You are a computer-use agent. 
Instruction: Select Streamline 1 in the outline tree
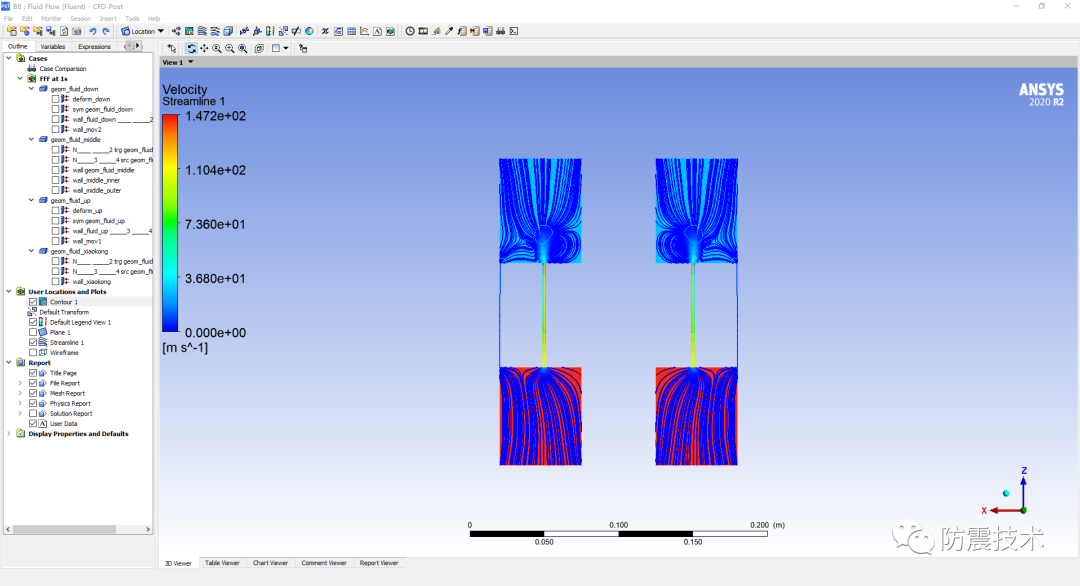[67, 342]
